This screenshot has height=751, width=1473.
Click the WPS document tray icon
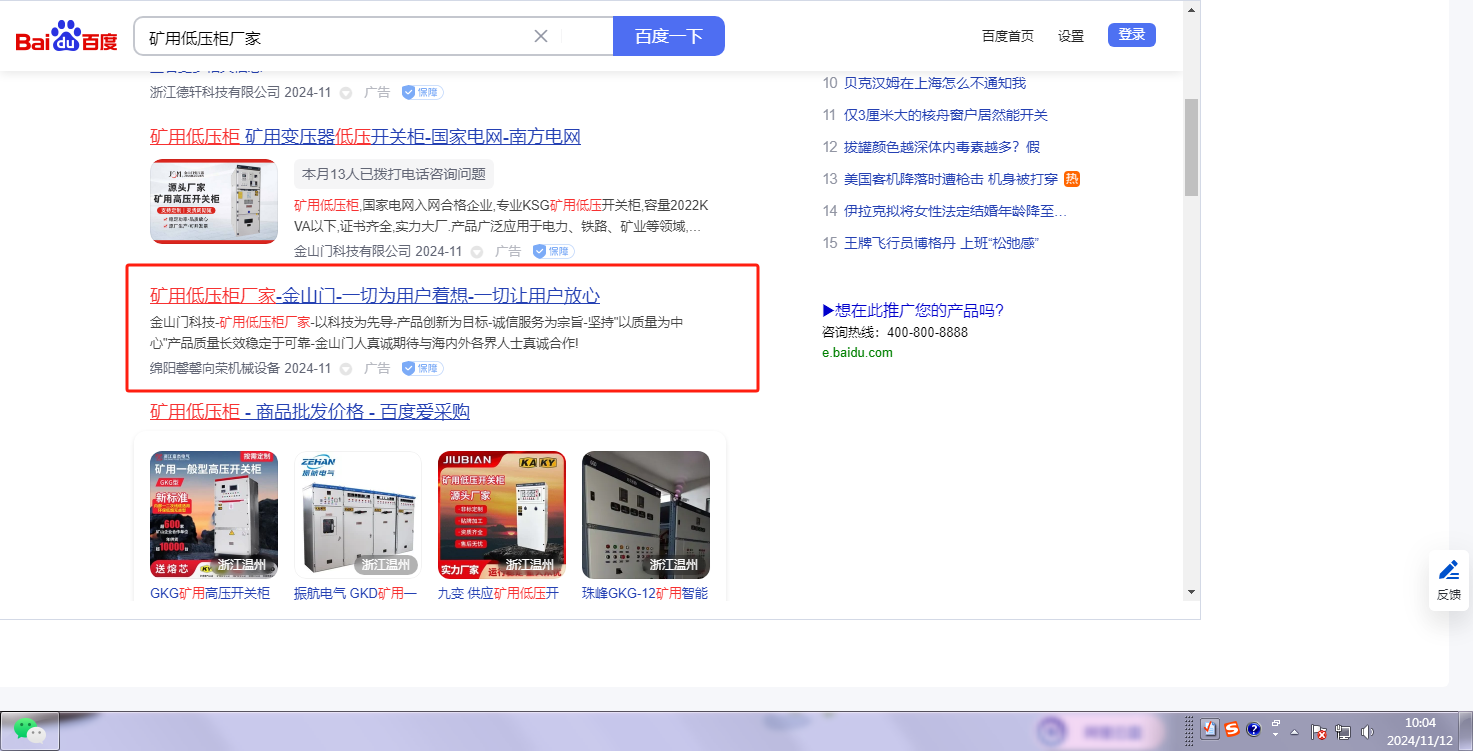[x=1209, y=730]
